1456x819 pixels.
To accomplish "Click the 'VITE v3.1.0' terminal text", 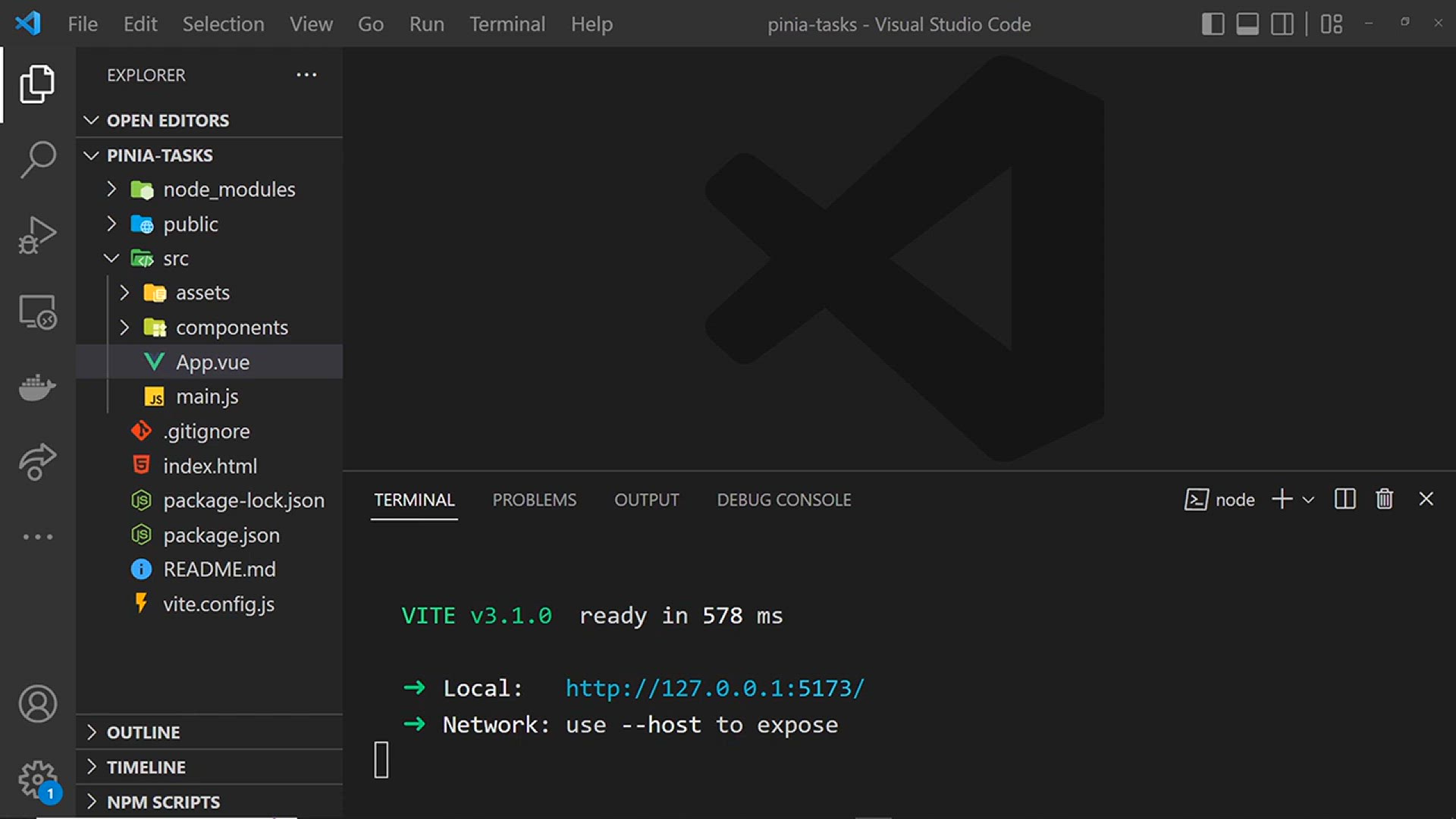I will (x=477, y=616).
